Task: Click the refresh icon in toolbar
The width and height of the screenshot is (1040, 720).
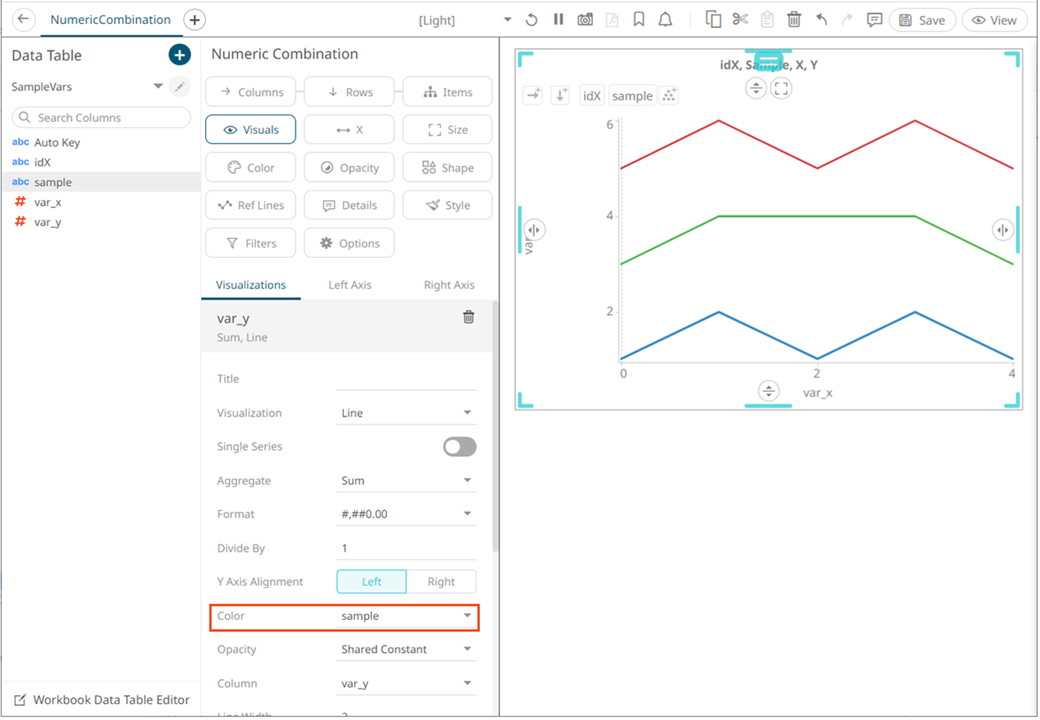Action: [531, 20]
